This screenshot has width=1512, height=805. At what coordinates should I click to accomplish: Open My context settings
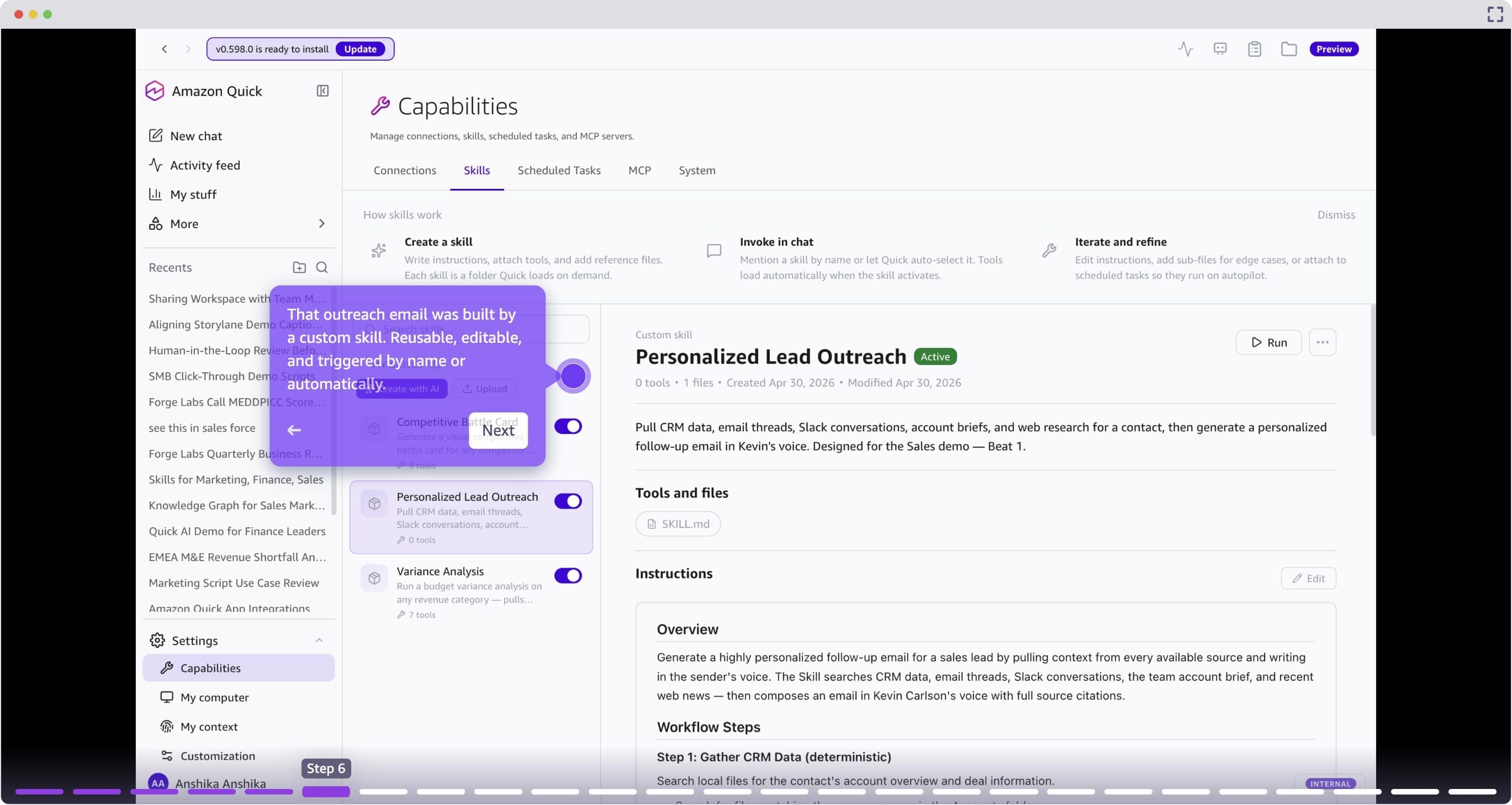(199, 727)
